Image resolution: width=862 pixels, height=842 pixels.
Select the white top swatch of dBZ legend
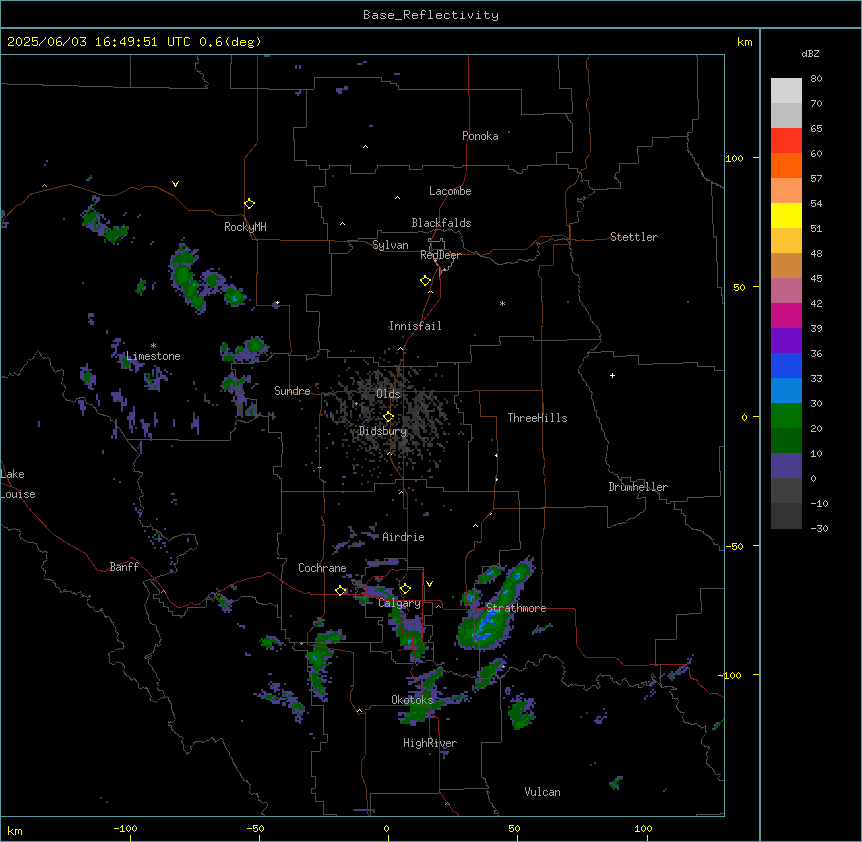coord(786,90)
